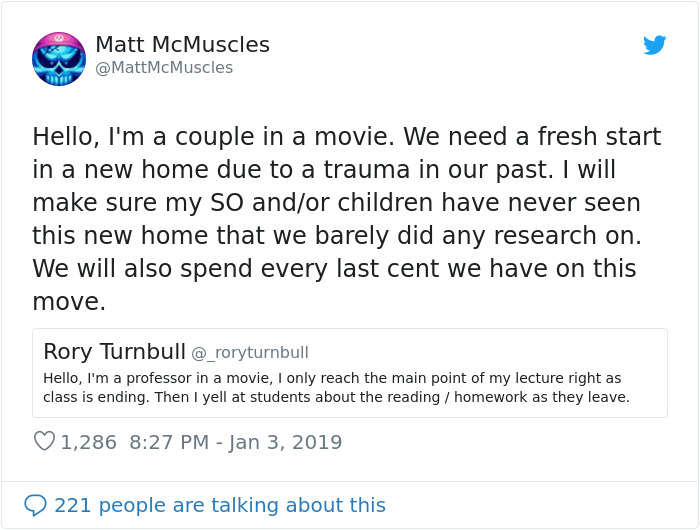Click the main tweet's first line "Hello, I'm a couple"
Image resolution: width=700 pixels, height=530 pixels.
tap(150, 135)
